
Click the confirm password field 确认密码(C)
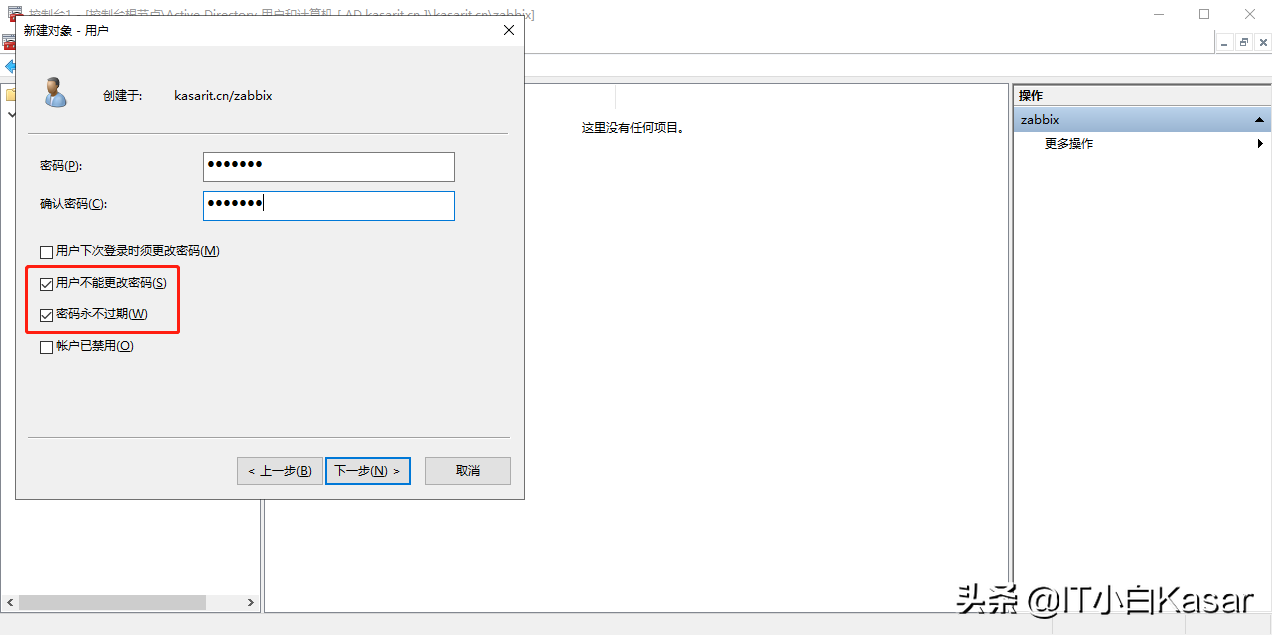328,205
